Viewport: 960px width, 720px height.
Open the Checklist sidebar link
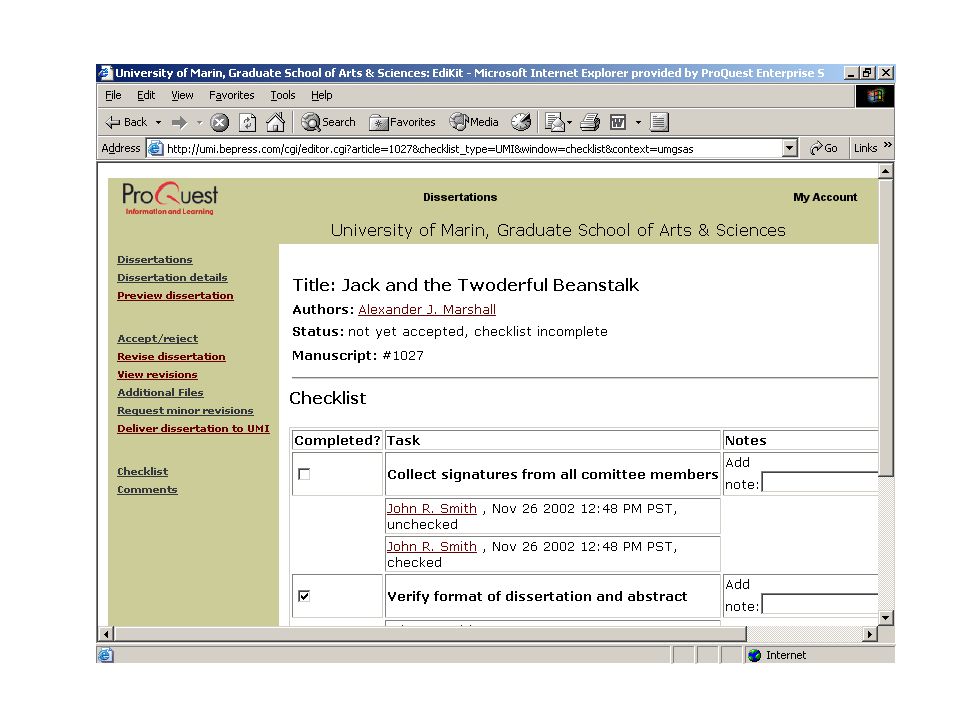click(x=143, y=471)
